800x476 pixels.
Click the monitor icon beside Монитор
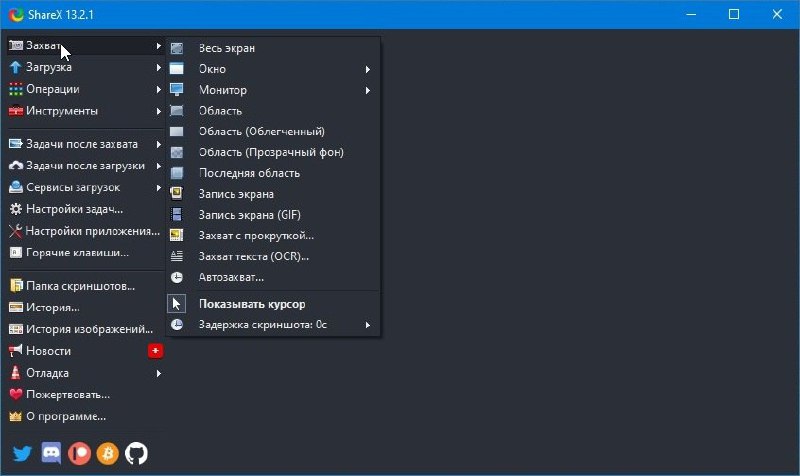click(x=177, y=90)
